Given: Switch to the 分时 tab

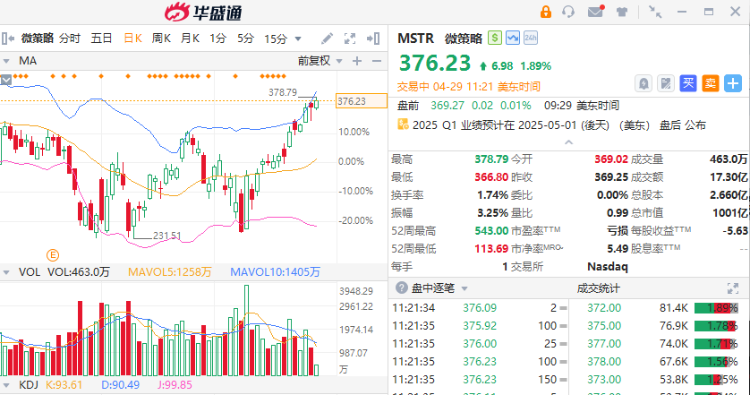Looking at the screenshot, I should (x=70, y=38).
